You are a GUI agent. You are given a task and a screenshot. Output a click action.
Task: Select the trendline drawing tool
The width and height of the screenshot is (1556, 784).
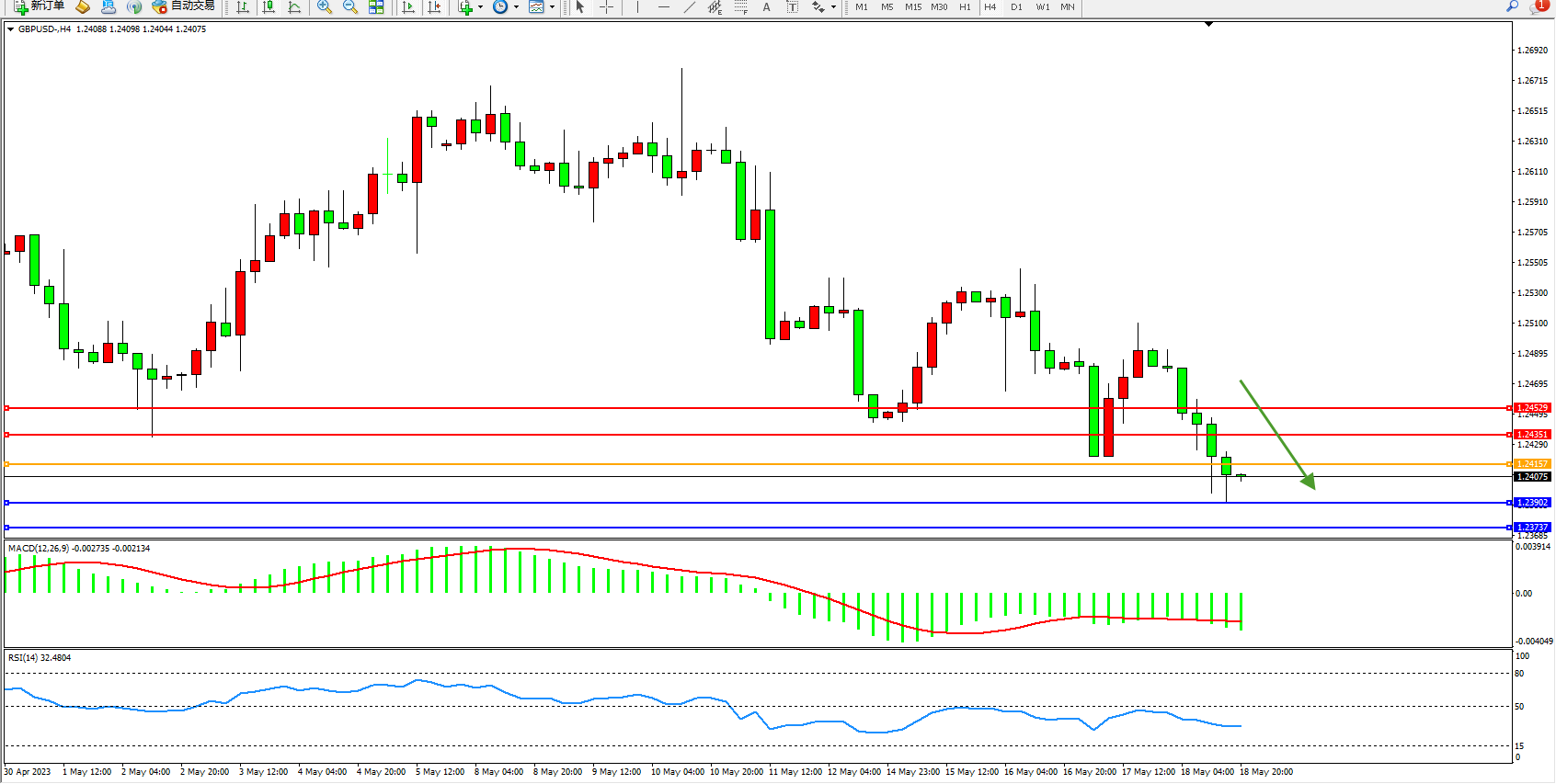click(x=690, y=7)
